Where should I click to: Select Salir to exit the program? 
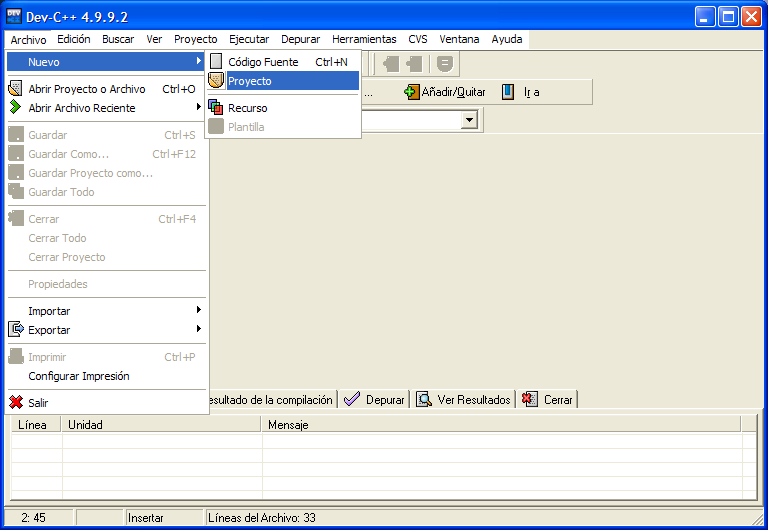coord(105,403)
